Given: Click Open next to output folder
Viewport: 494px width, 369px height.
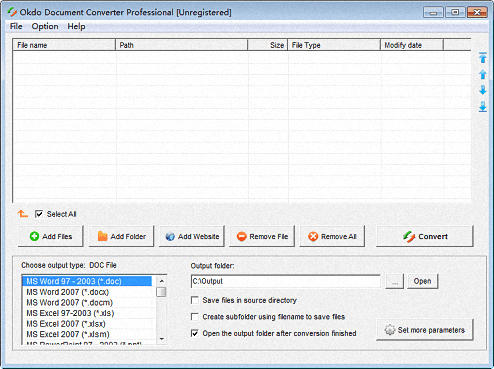Looking at the screenshot, I should pos(422,281).
